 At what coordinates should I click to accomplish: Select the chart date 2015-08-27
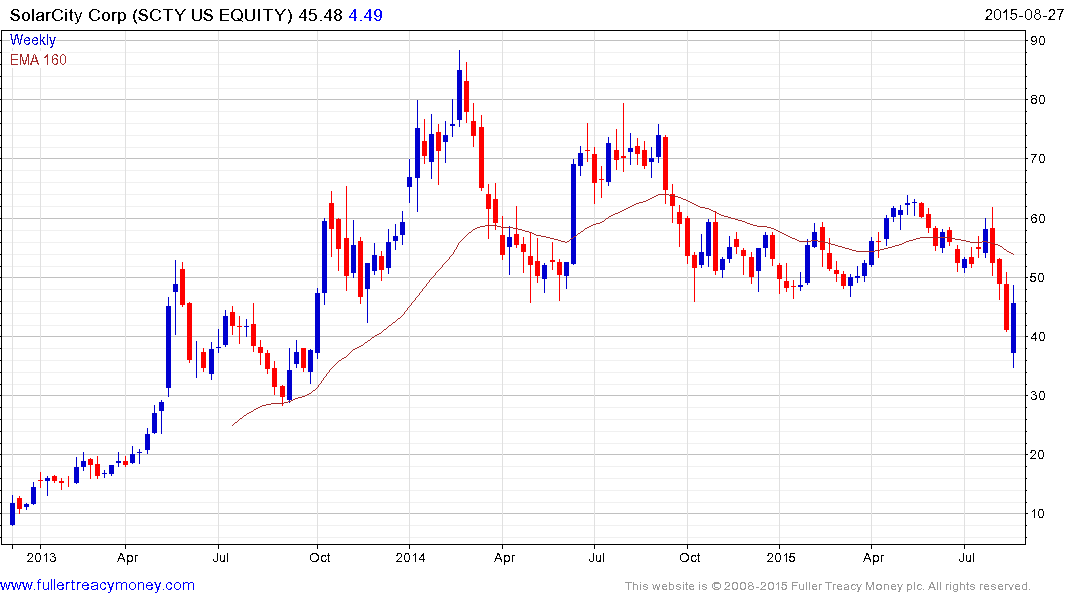tap(1024, 15)
